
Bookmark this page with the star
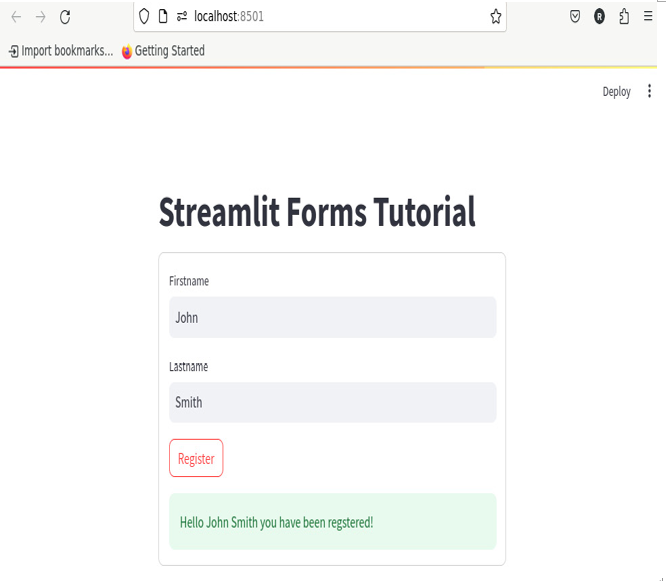coord(496,17)
